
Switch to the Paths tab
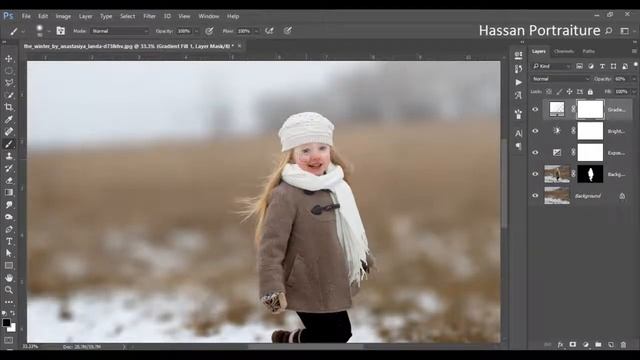(588, 51)
